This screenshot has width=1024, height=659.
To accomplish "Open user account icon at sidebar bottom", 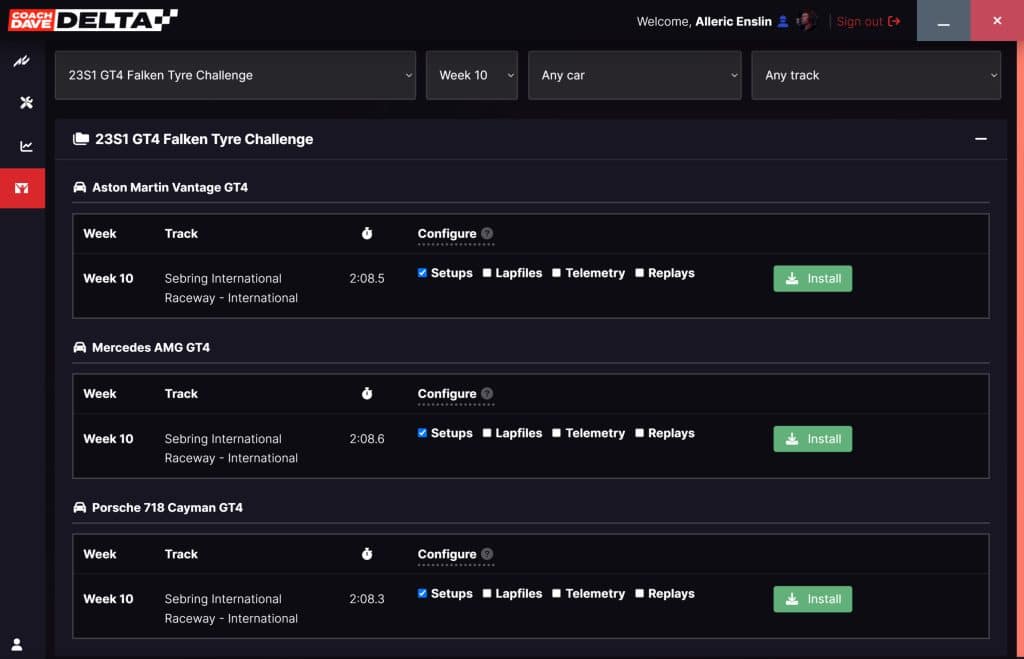I will 17,645.
